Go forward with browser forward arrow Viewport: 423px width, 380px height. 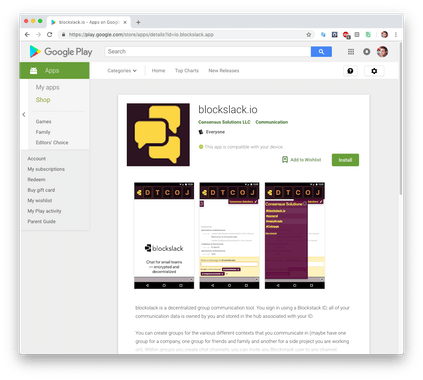[x=38, y=34]
